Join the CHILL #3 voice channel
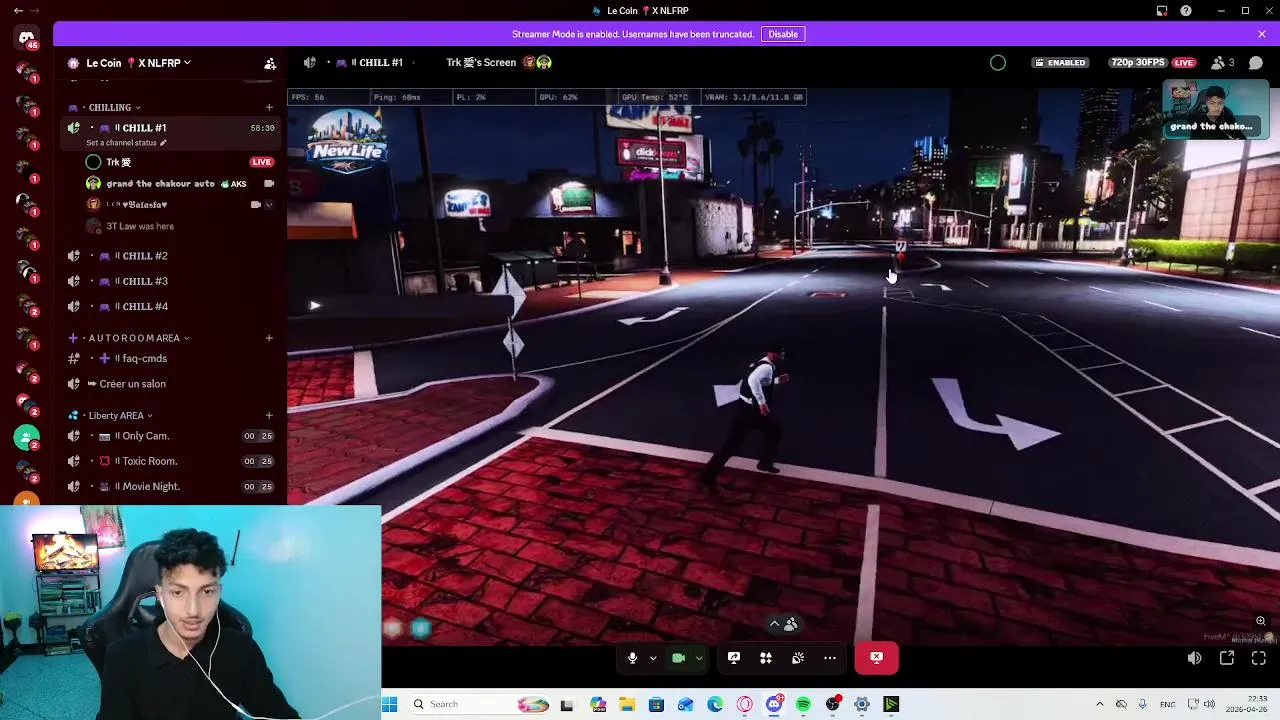1280x720 pixels. point(170,281)
